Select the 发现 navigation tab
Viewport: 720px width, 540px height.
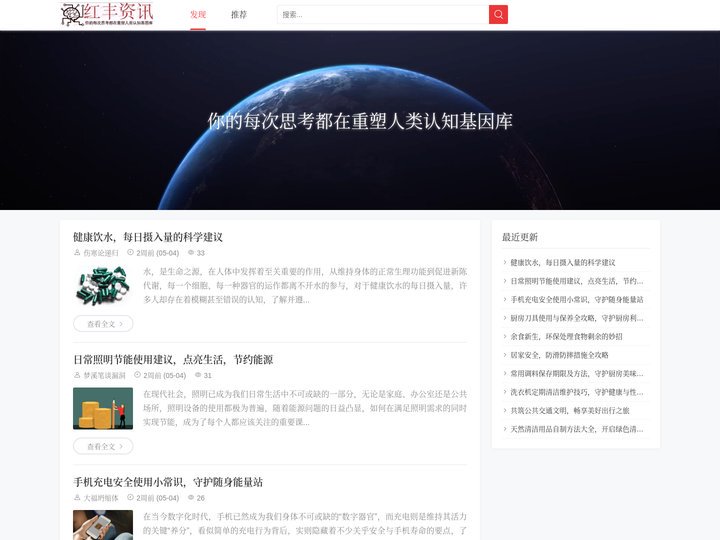(198, 15)
